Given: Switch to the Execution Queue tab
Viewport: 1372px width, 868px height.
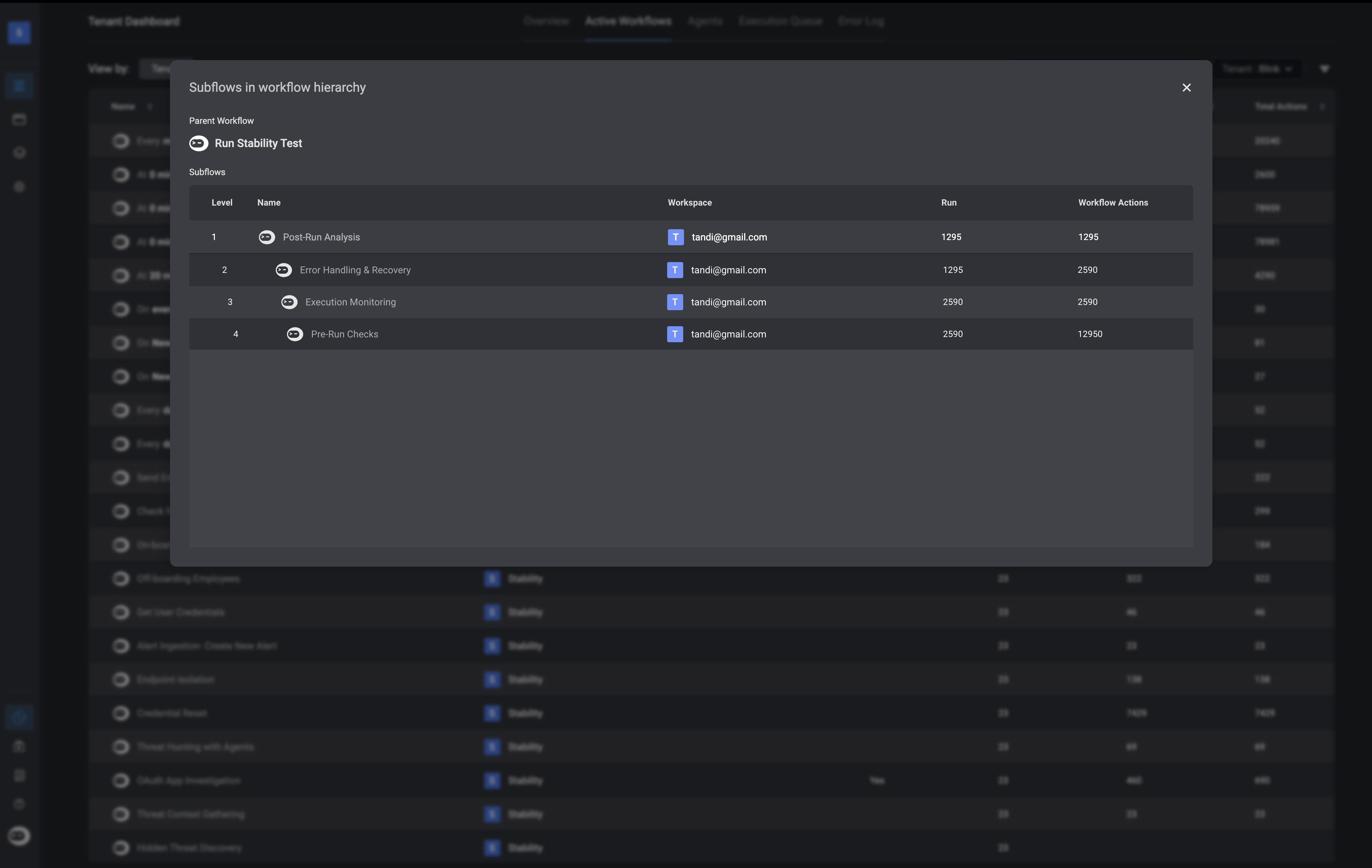Looking at the screenshot, I should point(780,22).
